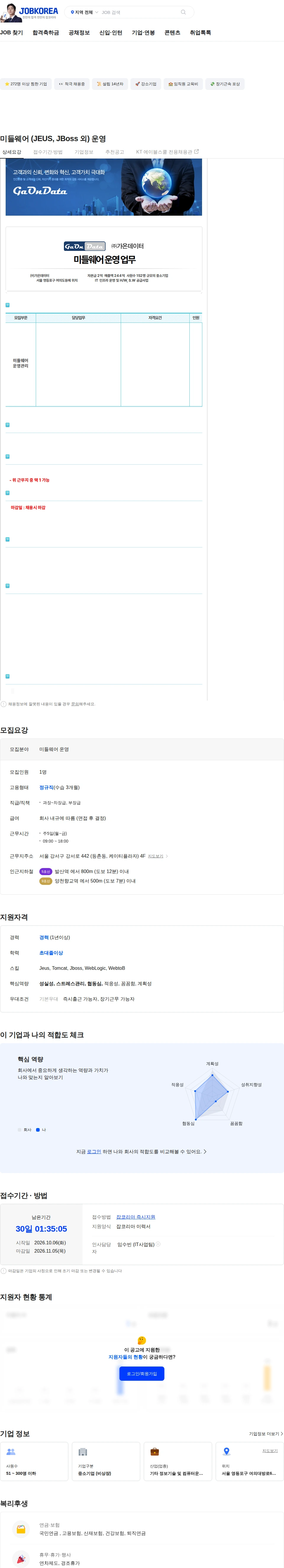Open the 신입·인턴 menu
284x1568 pixels.
pyautogui.click(x=111, y=33)
